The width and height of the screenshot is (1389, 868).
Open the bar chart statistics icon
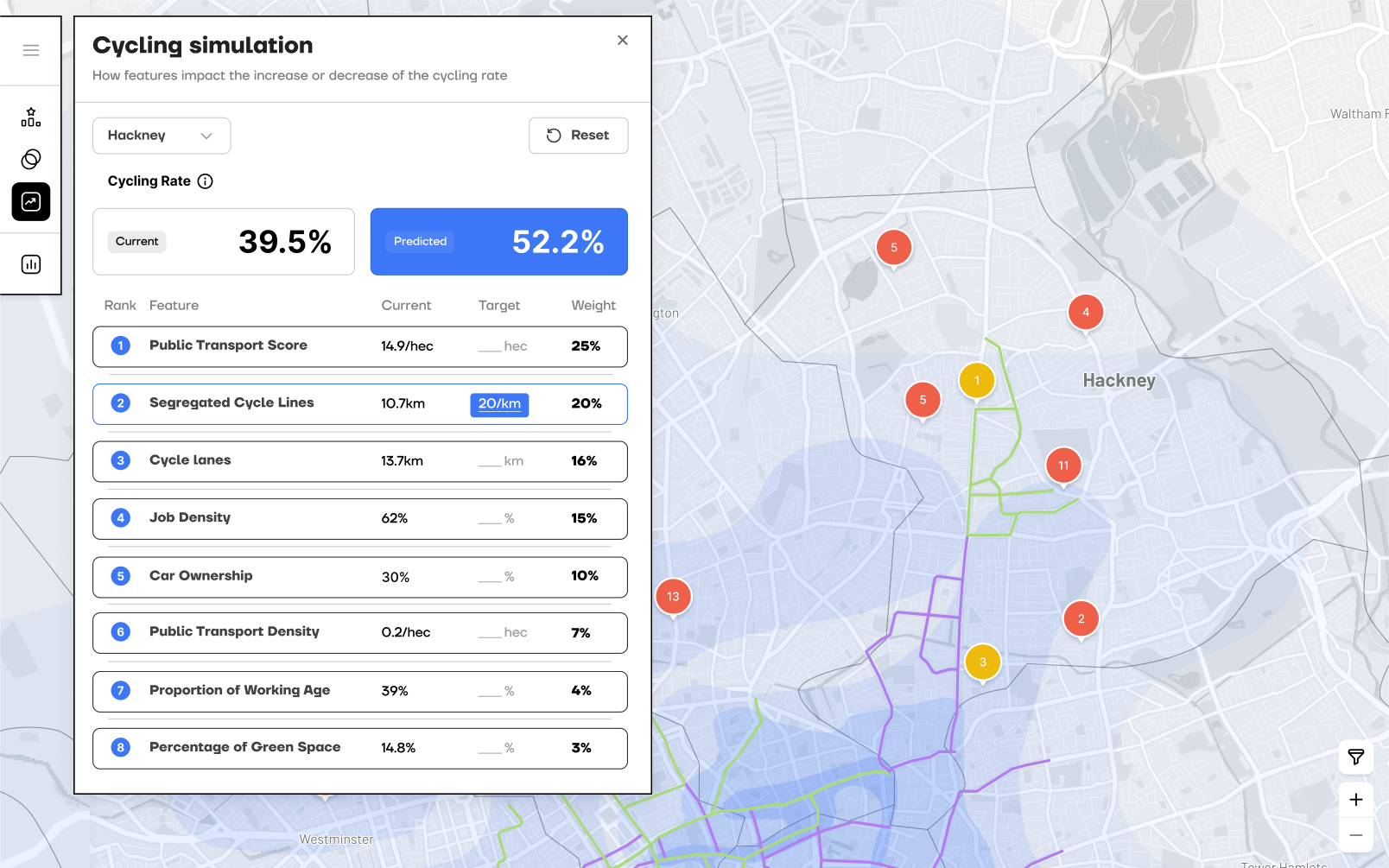point(31,264)
